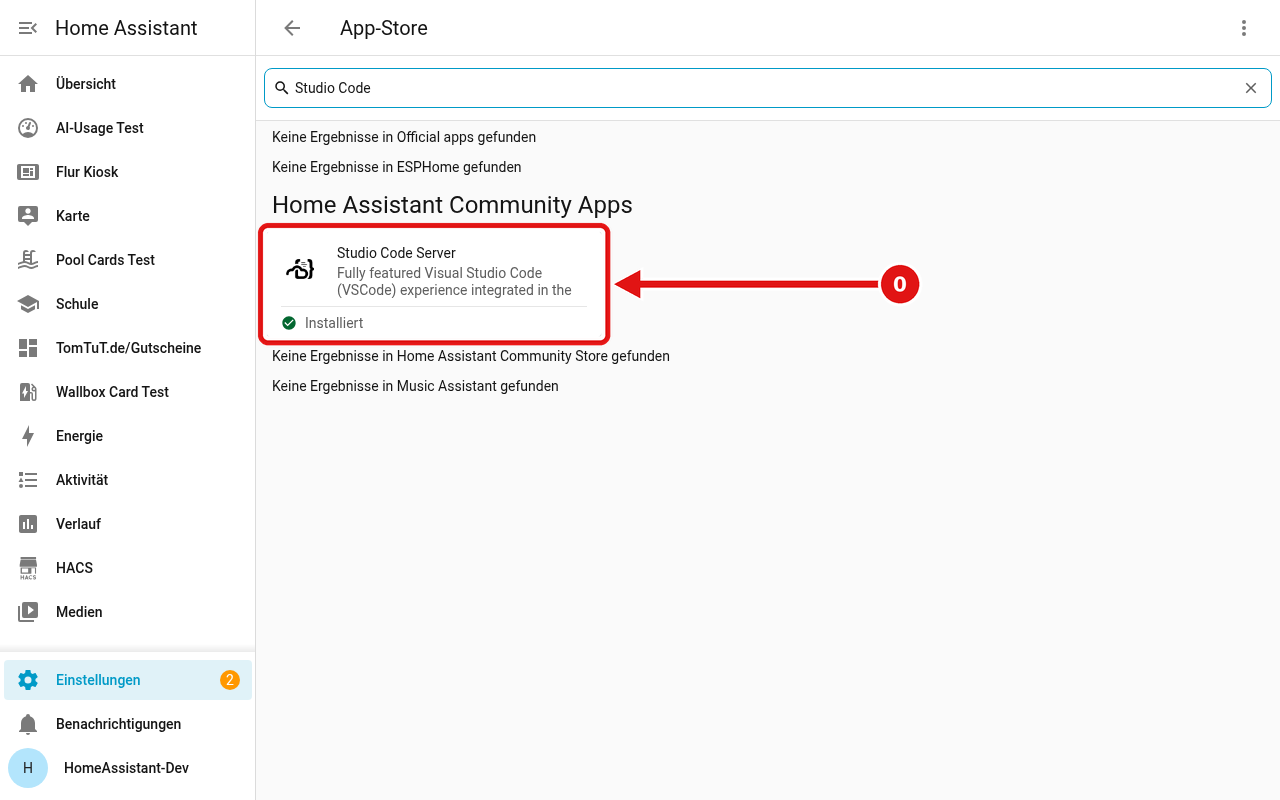
Task: Click the Pool Cards Test pool icon
Action: click(28, 260)
